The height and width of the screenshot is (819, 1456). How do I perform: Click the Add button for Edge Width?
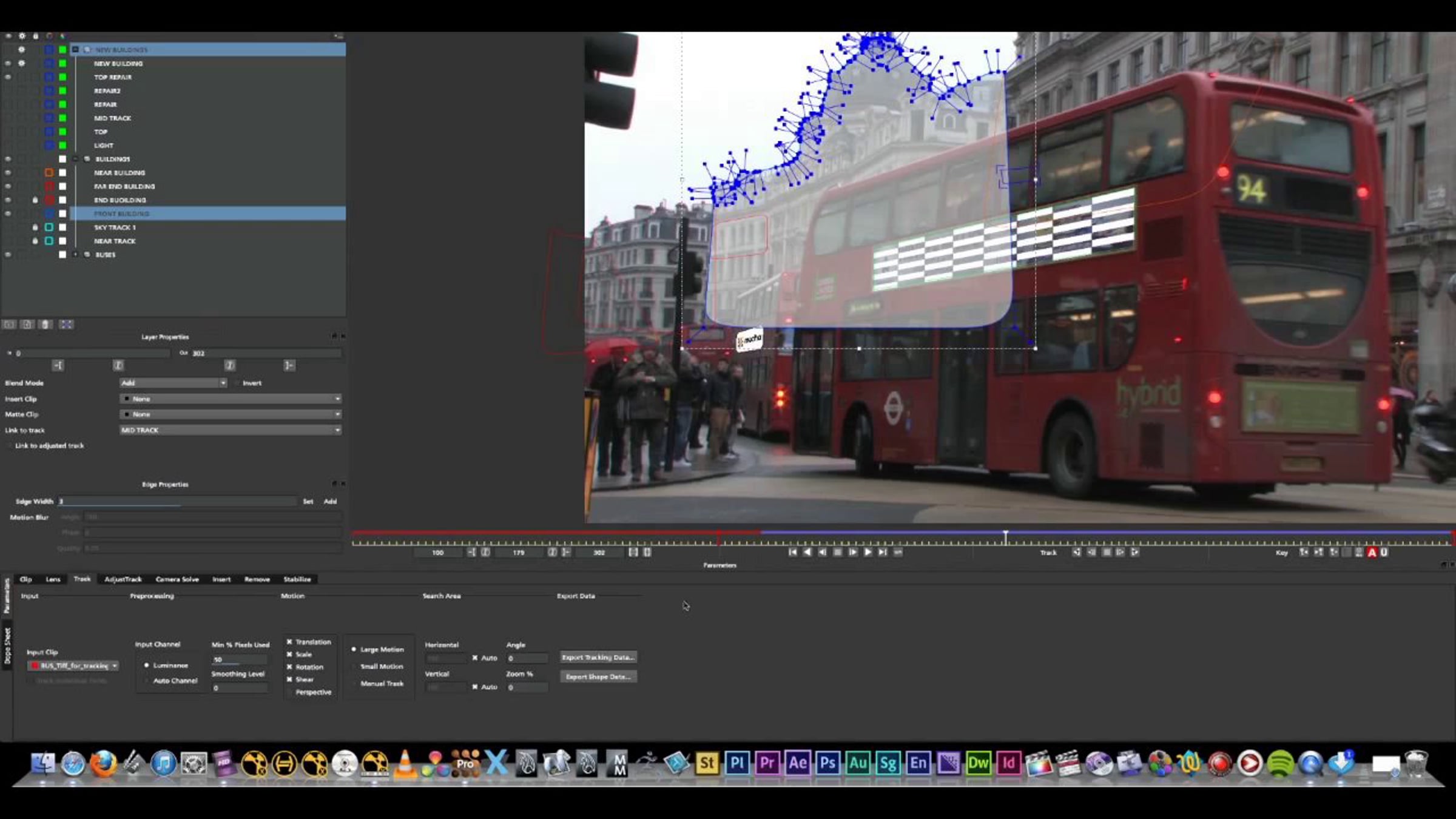[x=330, y=502]
